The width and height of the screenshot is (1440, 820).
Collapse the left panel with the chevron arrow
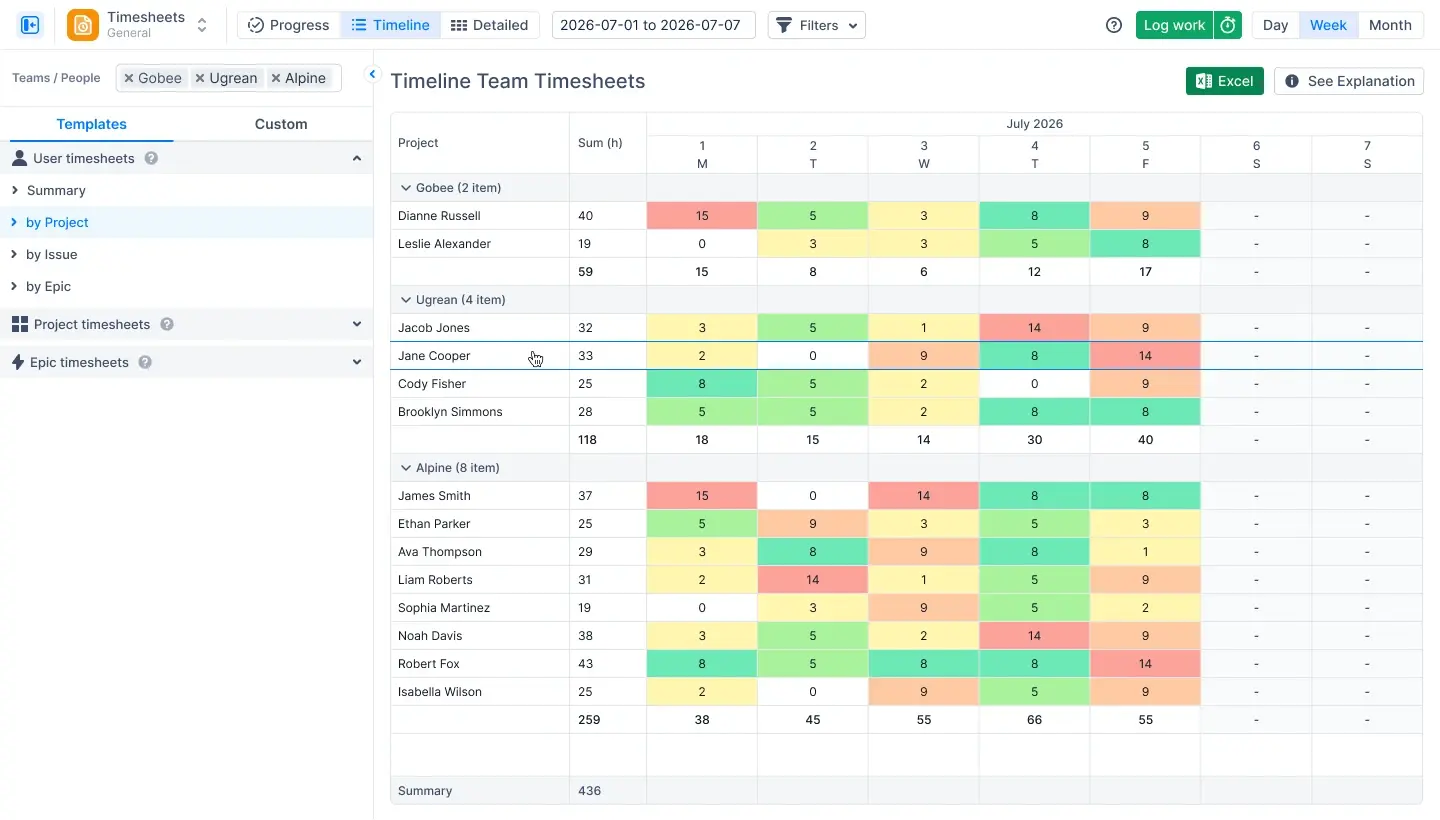click(x=372, y=74)
